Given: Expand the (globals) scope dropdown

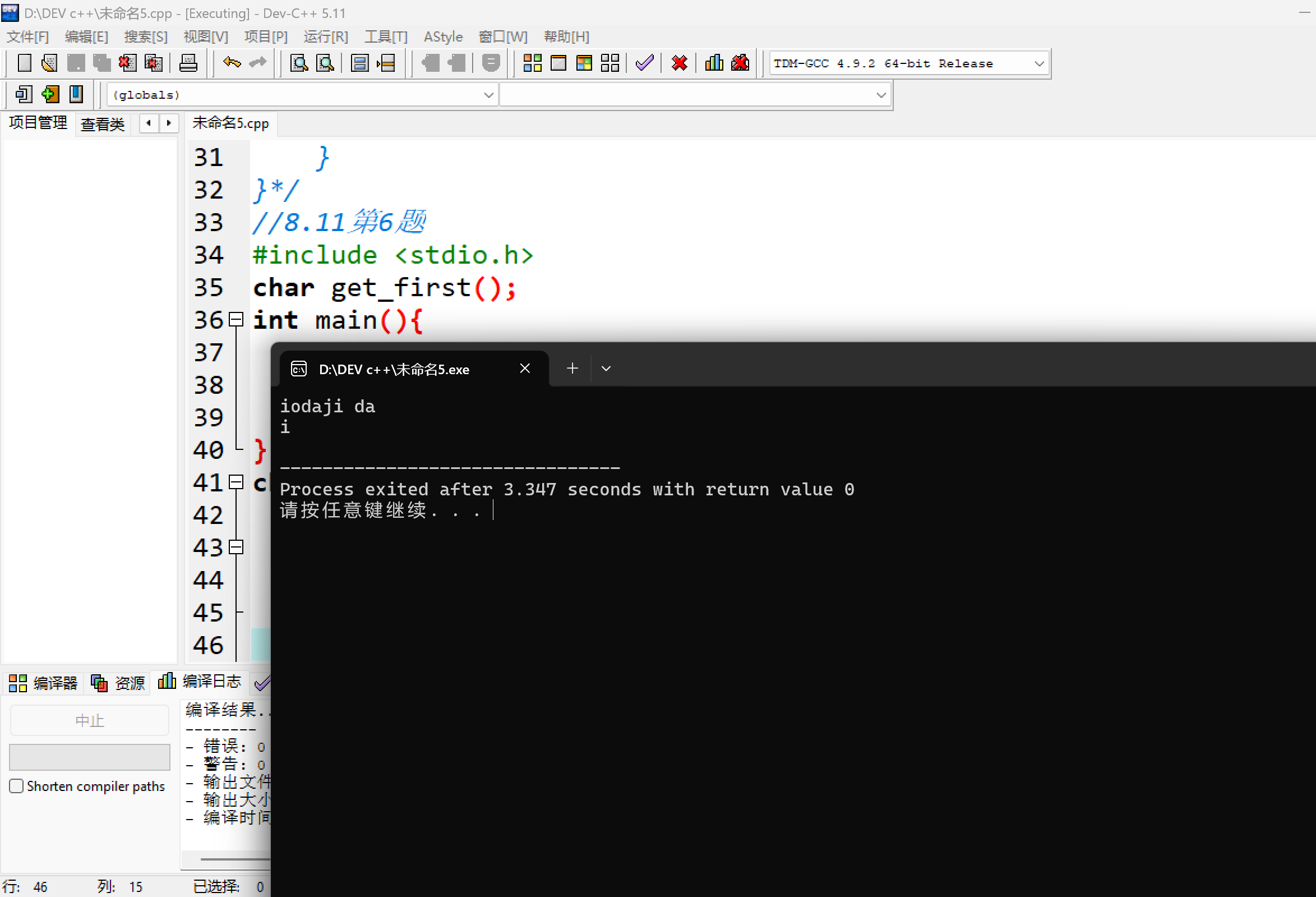Looking at the screenshot, I should pos(488,95).
